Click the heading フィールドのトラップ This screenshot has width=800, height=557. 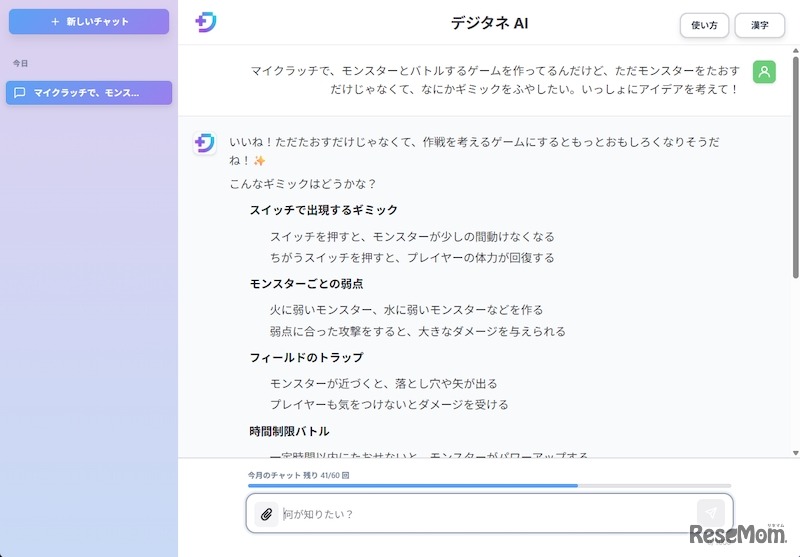click(306, 358)
